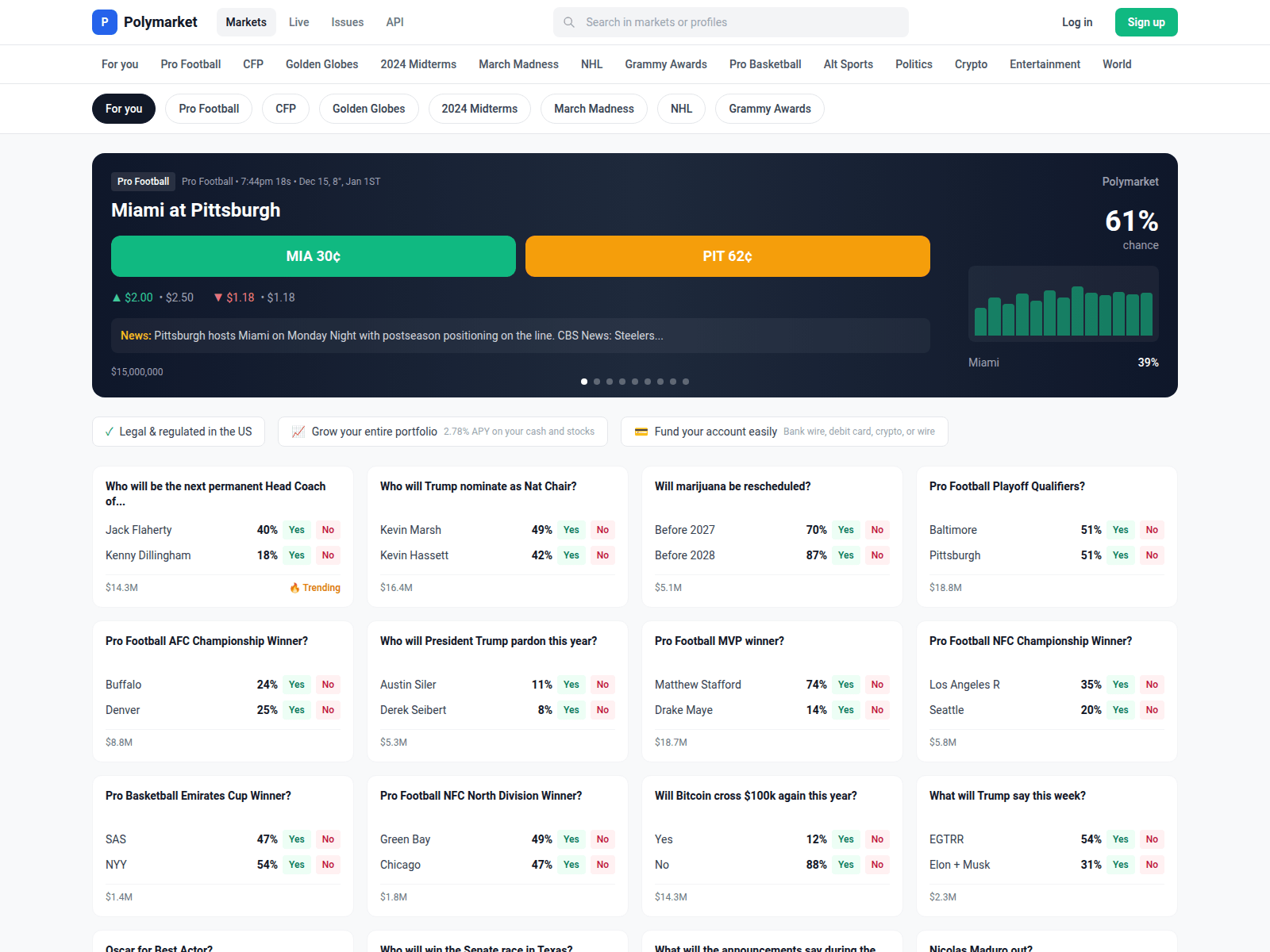Viewport: 1270px width, 952px height.
Task: Open the Entertainment category
Action: [1045, 64]
